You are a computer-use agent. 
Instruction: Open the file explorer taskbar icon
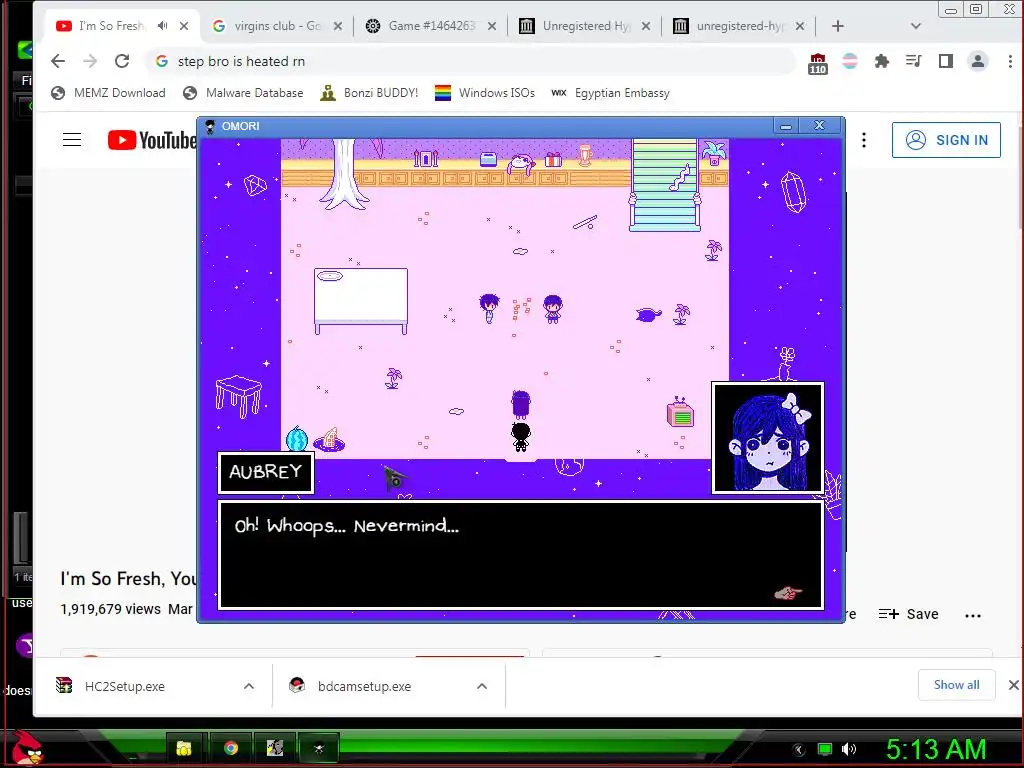click(x=184, y=748)
